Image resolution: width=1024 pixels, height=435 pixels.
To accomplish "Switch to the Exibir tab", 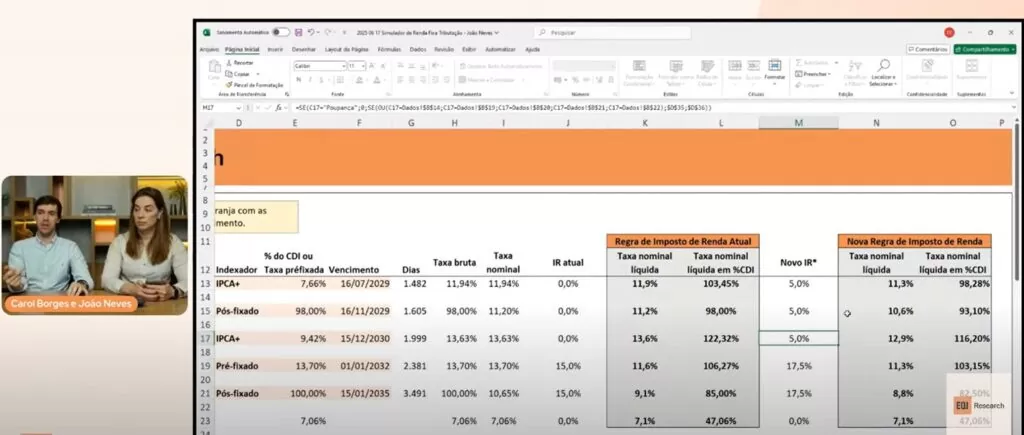I will coord(469,50).
